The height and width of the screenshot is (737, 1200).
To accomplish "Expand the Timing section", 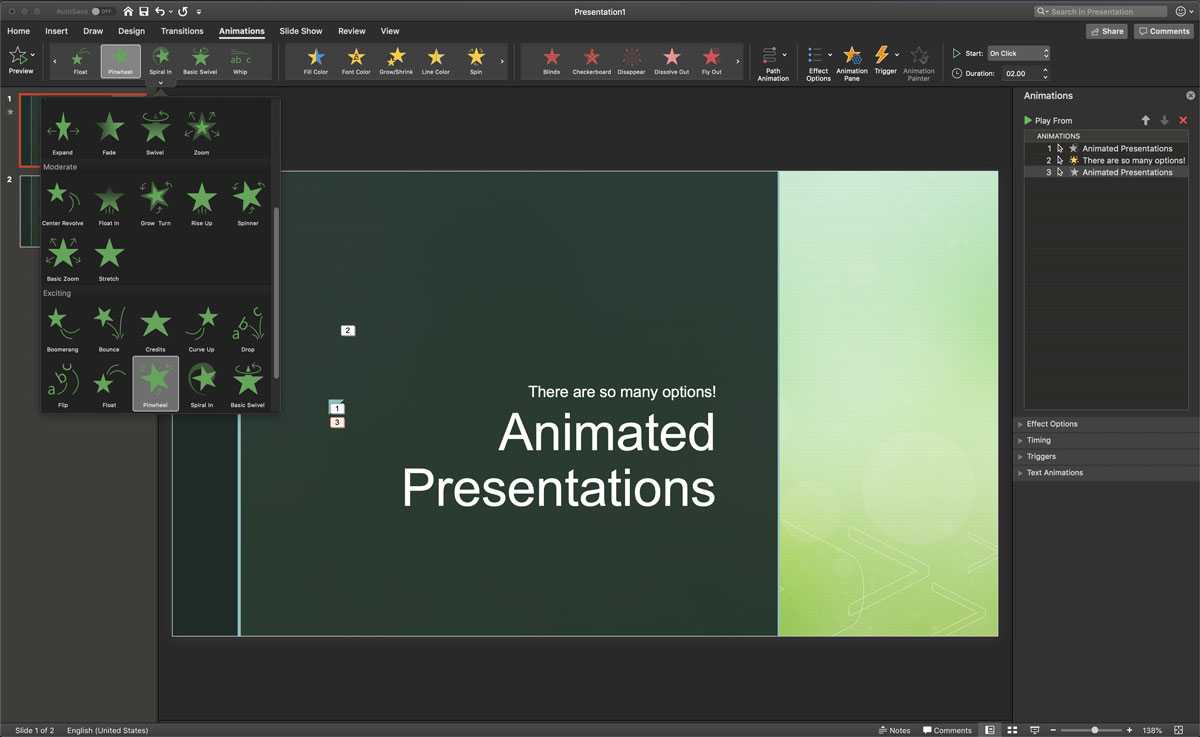I will tap(1038, 440).
